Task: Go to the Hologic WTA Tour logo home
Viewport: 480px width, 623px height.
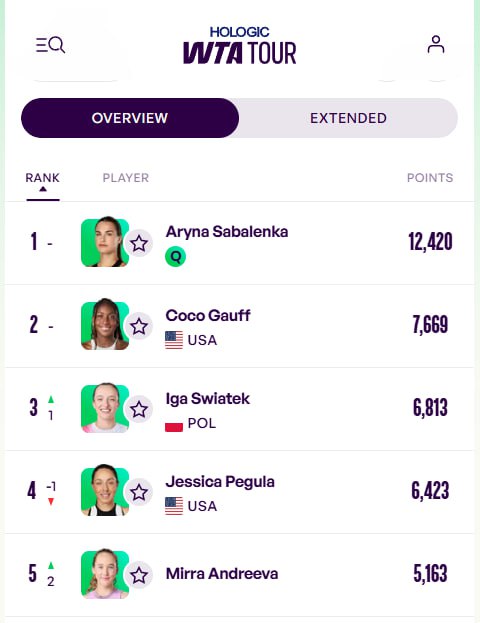Action: pos(240,45)
